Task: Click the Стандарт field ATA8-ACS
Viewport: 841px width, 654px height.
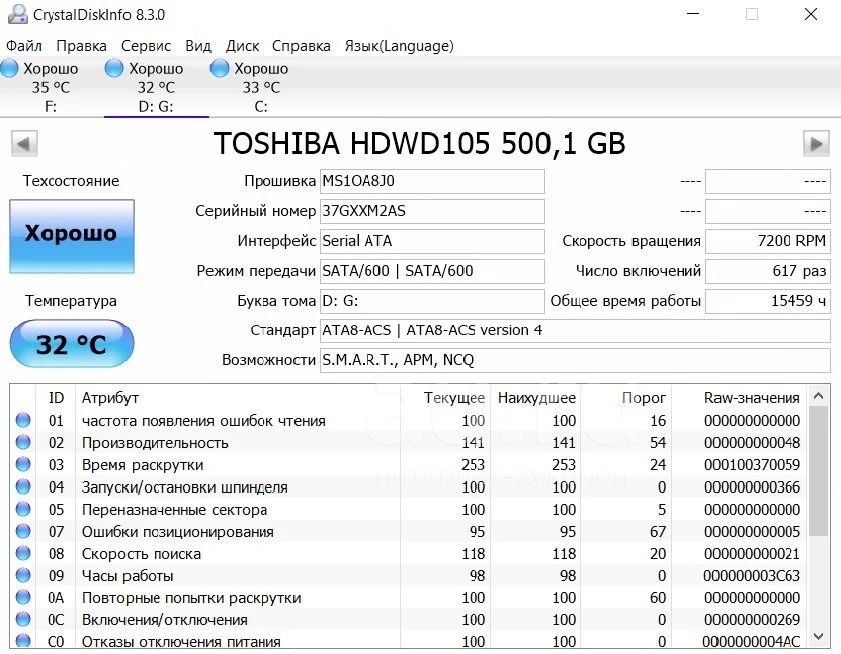Action: 575,330
